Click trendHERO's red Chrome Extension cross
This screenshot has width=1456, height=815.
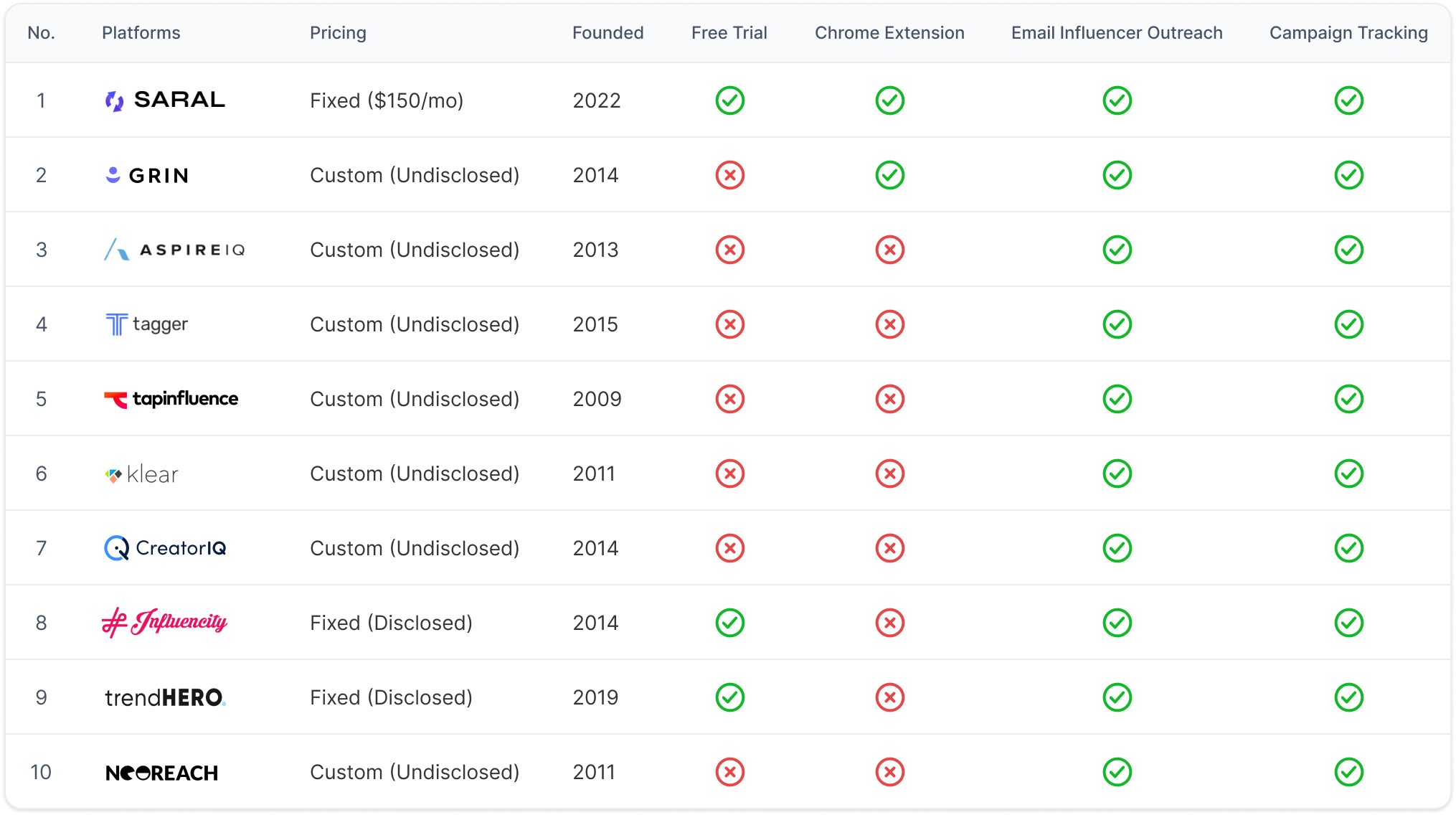click(890, 697)
